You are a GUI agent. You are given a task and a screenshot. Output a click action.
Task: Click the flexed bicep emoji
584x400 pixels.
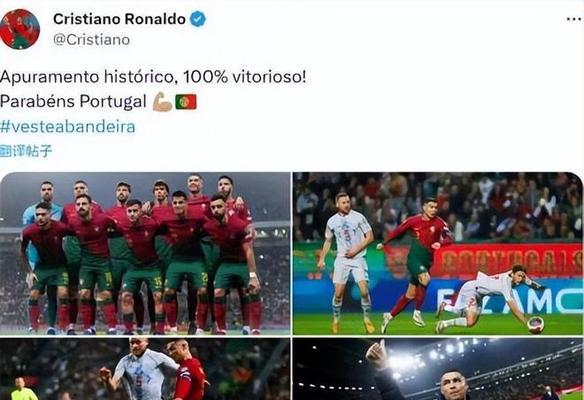[162, 102]
